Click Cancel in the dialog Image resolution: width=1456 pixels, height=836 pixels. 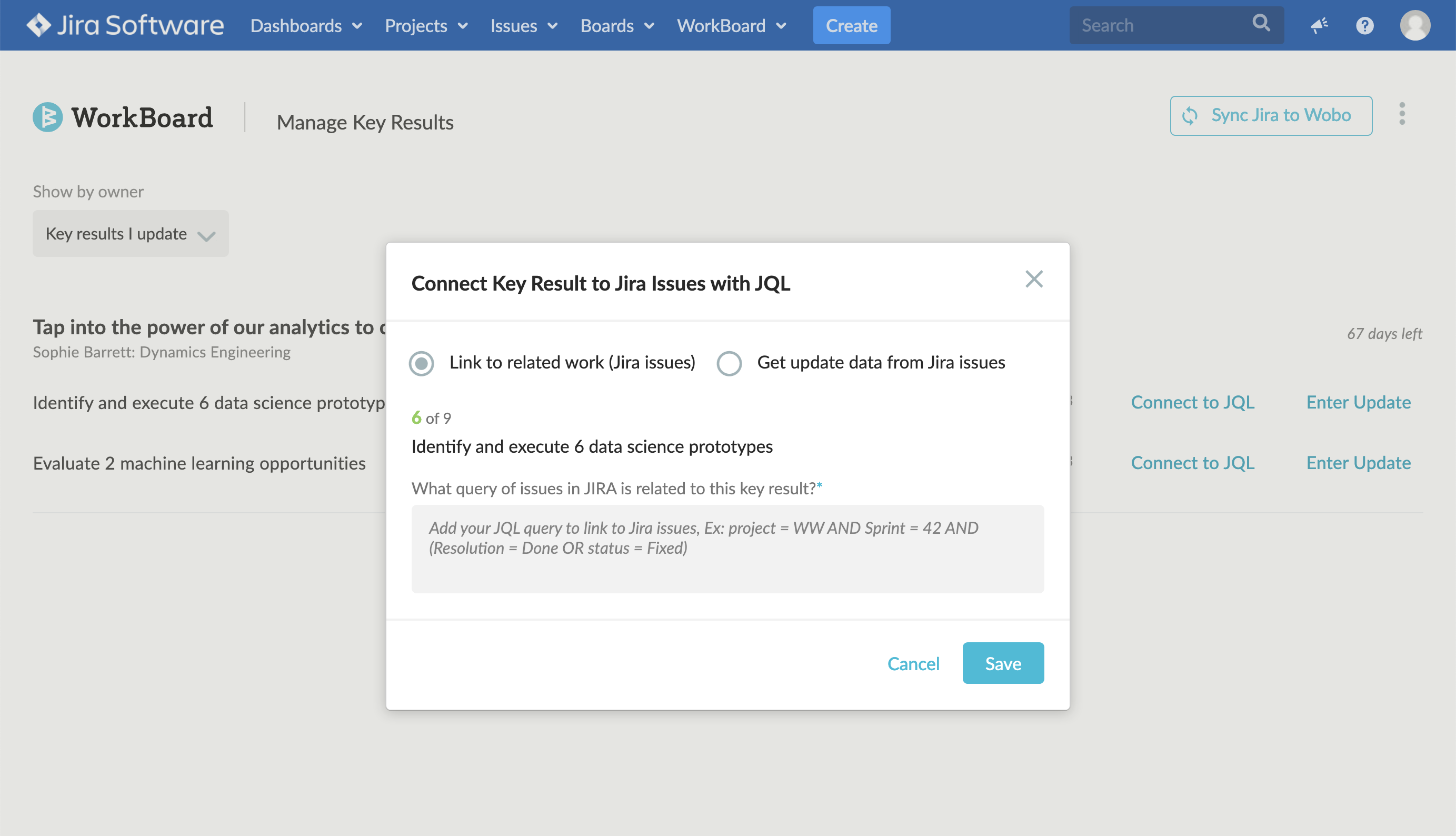913,664
